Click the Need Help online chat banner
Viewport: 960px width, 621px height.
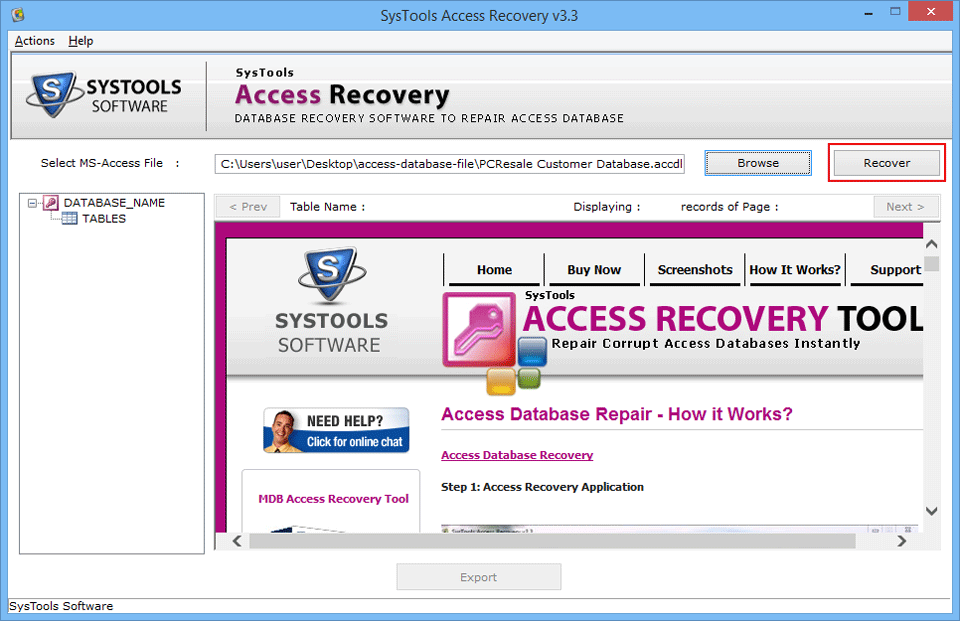[336, 430]
